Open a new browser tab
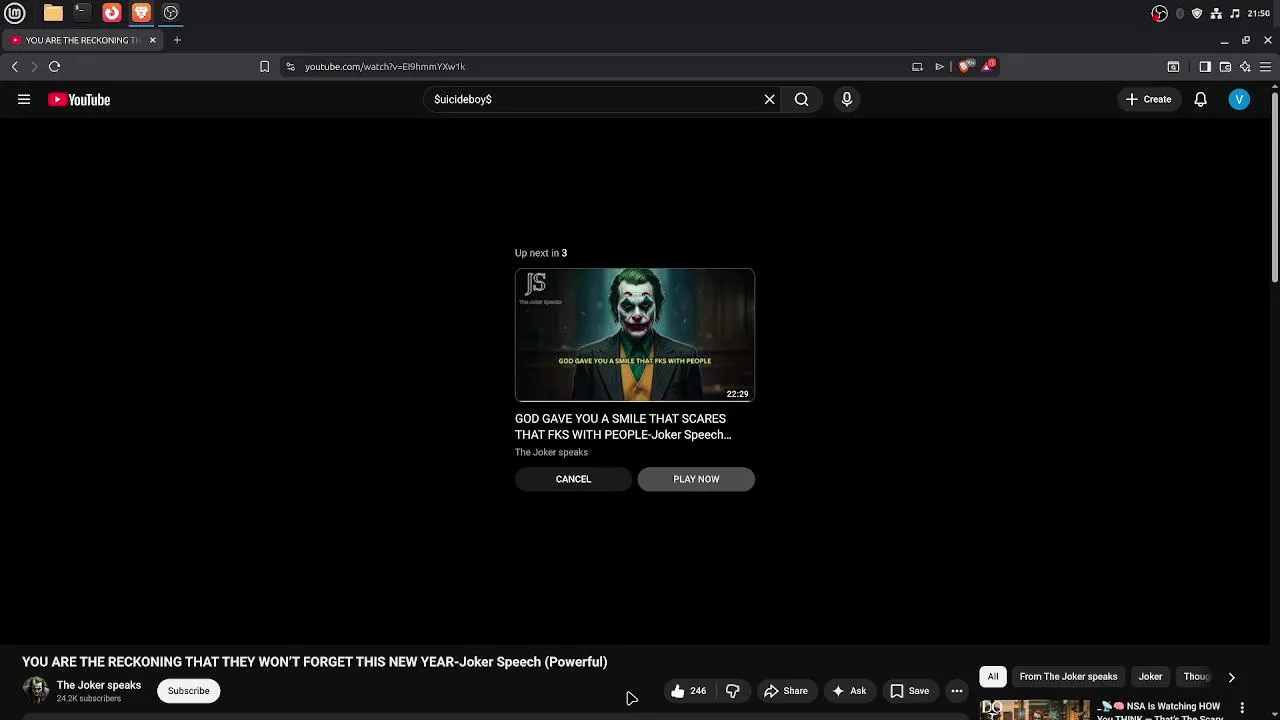Screen dimensions: 1280x720 pyautogui.click(x=177, y=40)
